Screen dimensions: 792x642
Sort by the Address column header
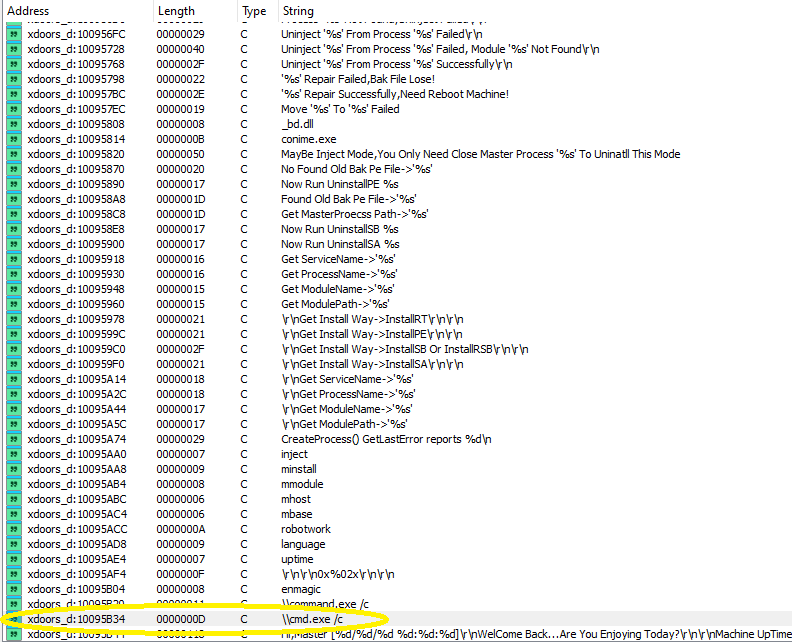click(x=28, y=11)
